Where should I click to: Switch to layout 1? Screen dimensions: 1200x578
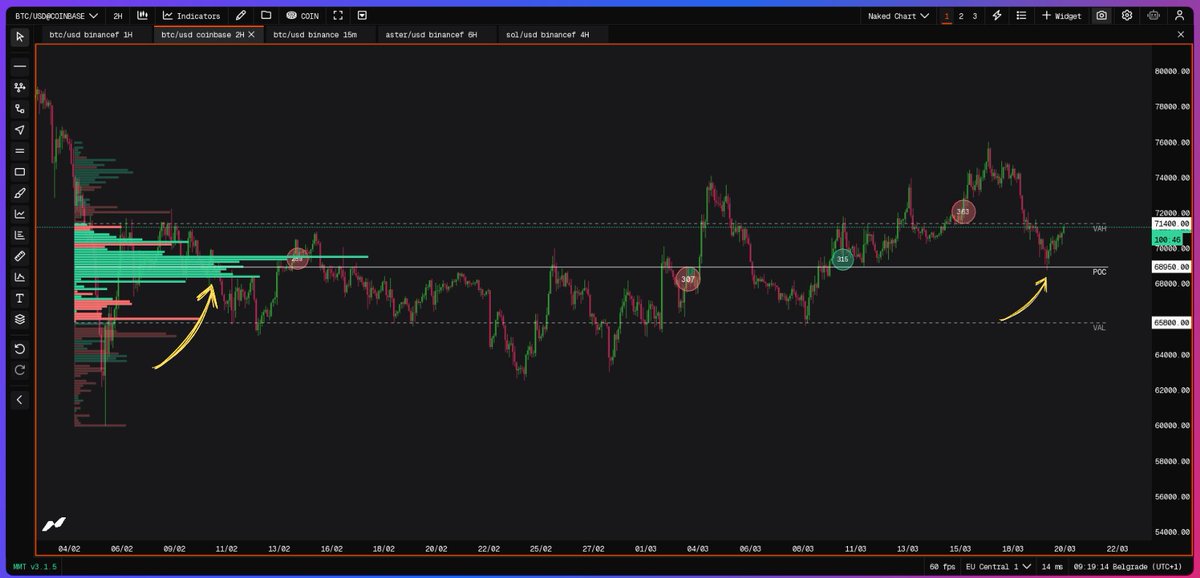(947, 16)
